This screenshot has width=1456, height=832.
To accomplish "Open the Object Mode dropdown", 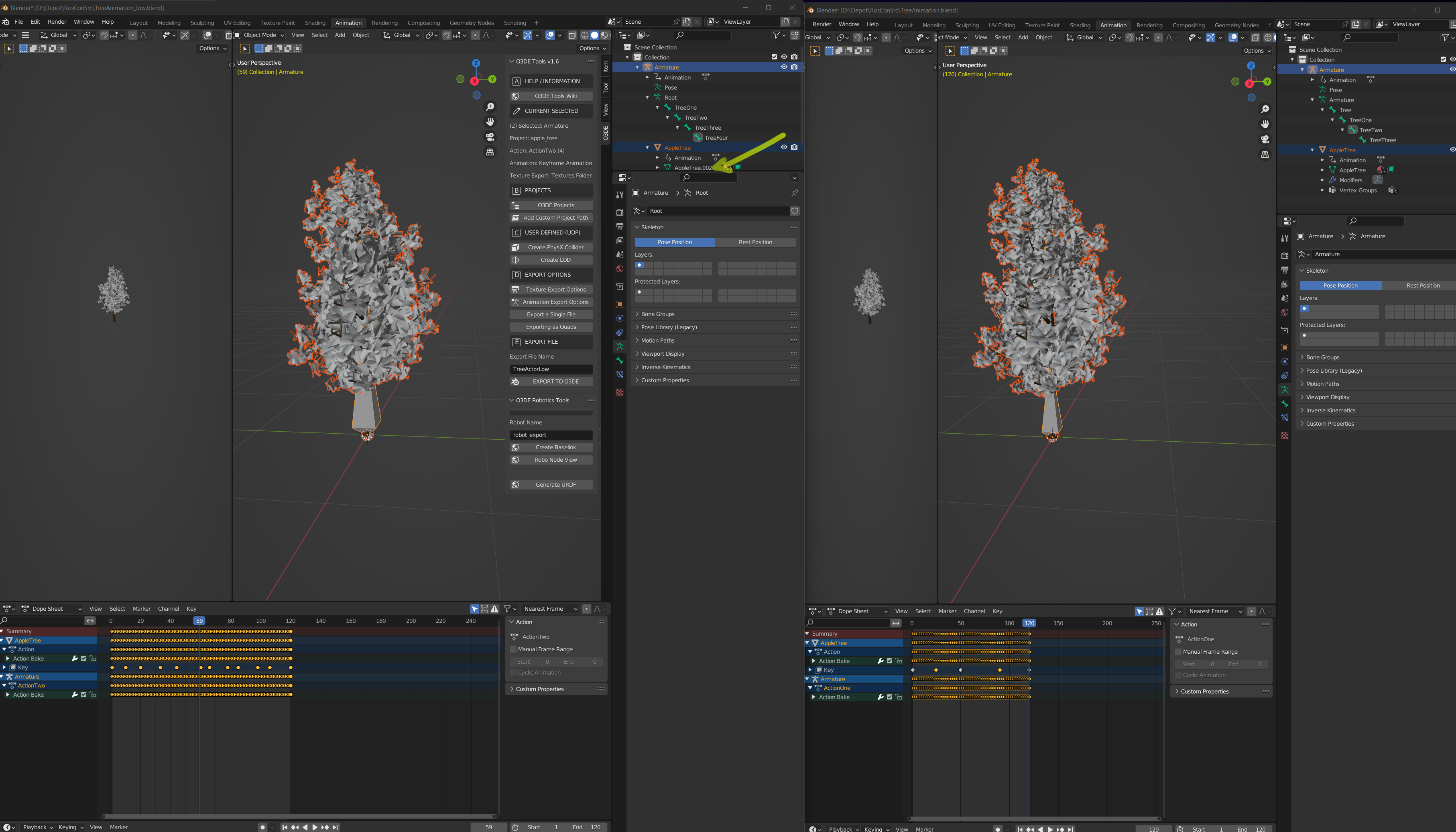I will [x=260, y=35].
